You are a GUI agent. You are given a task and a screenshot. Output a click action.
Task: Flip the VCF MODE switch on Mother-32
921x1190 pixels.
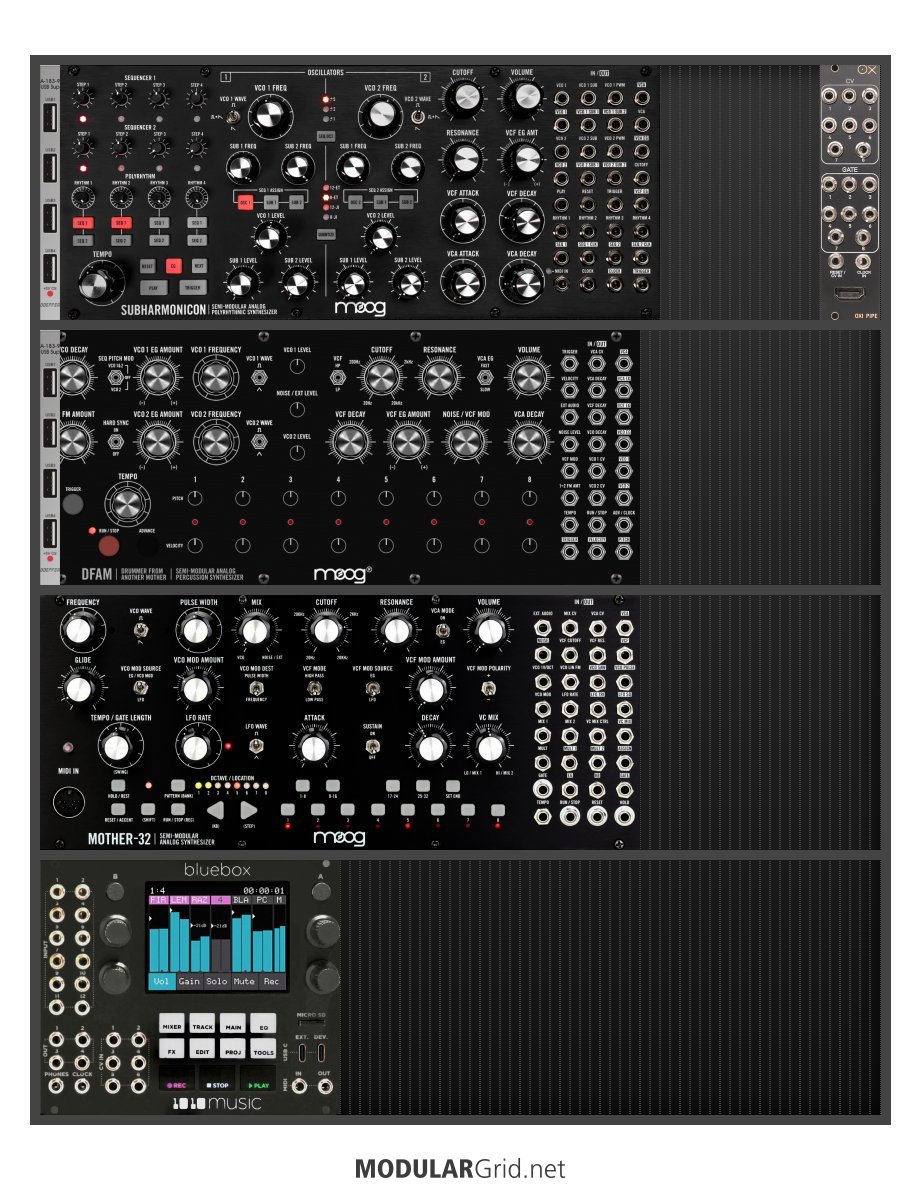314,688
